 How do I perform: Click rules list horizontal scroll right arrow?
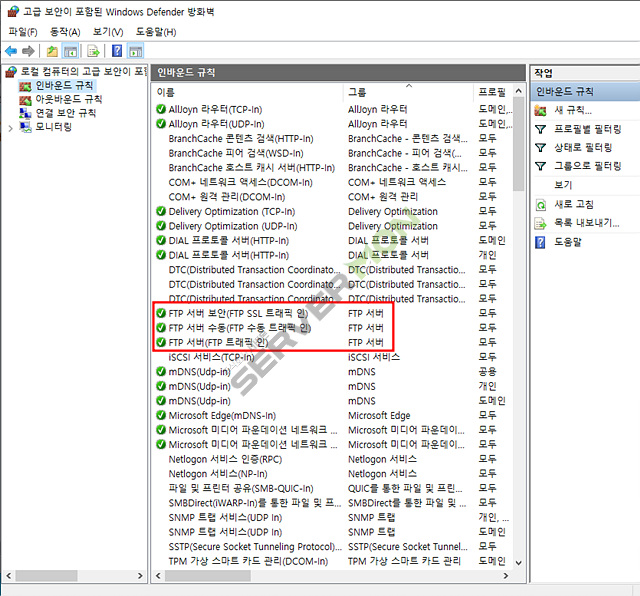click(506, 576)
